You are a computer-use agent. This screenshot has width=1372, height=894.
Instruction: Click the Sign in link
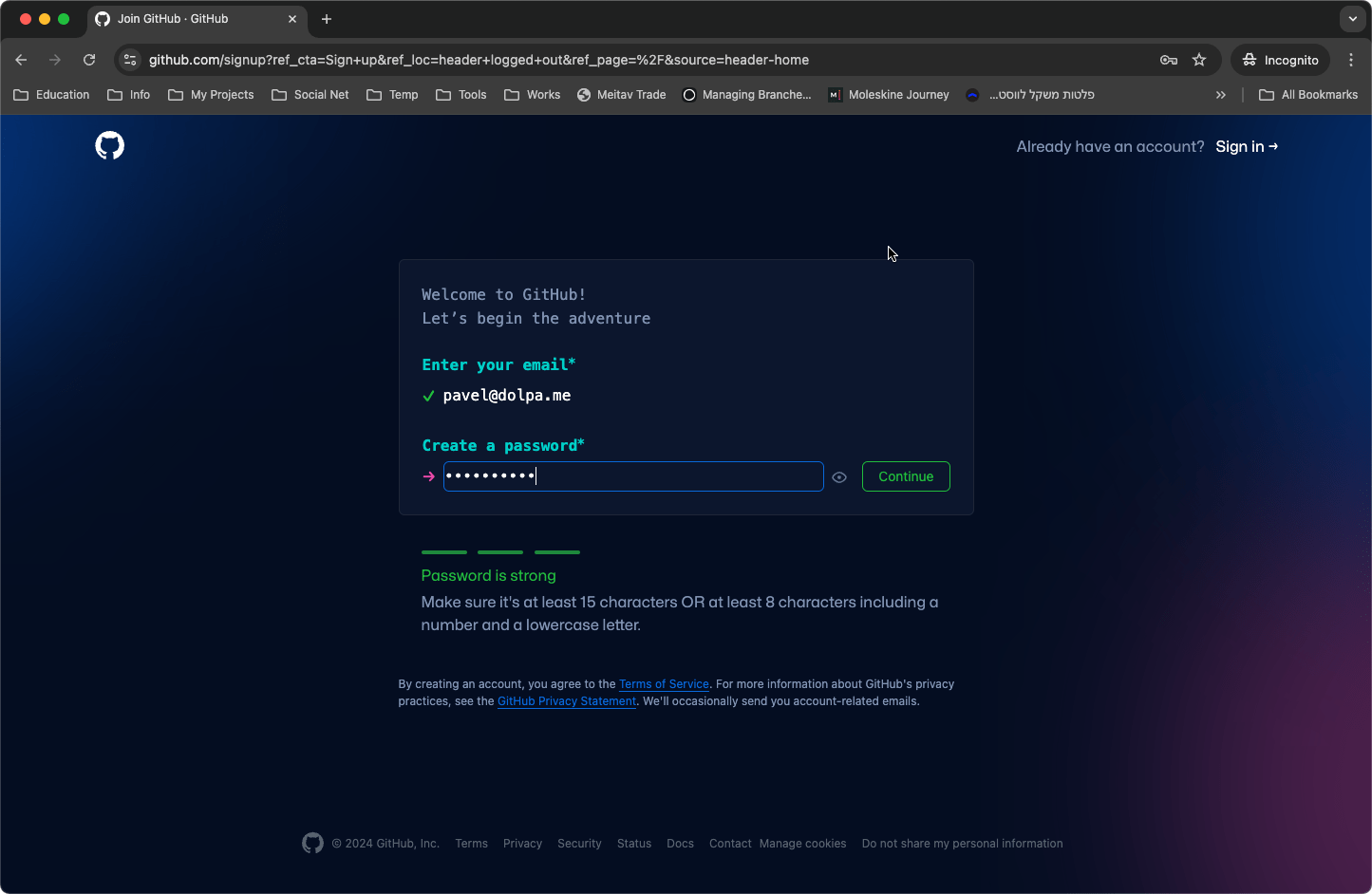(x=1246, y=146)
